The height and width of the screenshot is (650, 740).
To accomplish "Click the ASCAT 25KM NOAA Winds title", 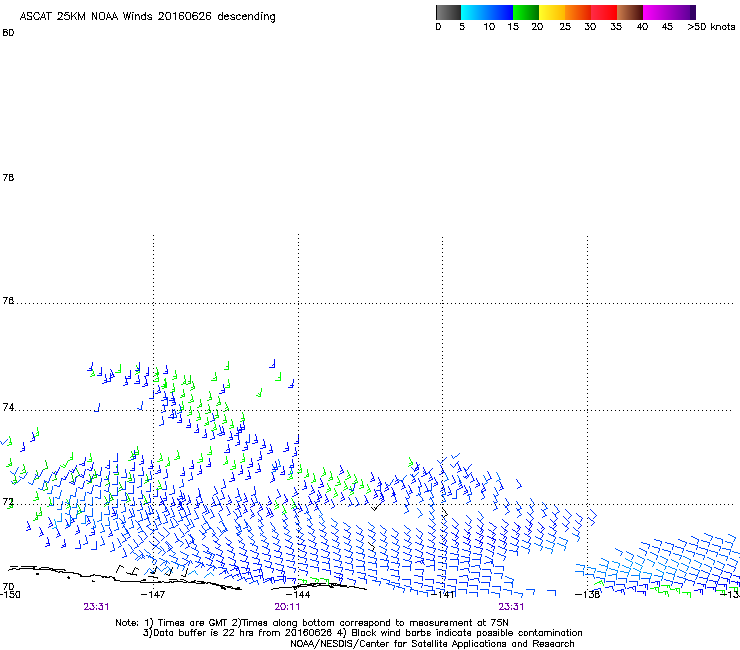I will click(x=148, y=17).
